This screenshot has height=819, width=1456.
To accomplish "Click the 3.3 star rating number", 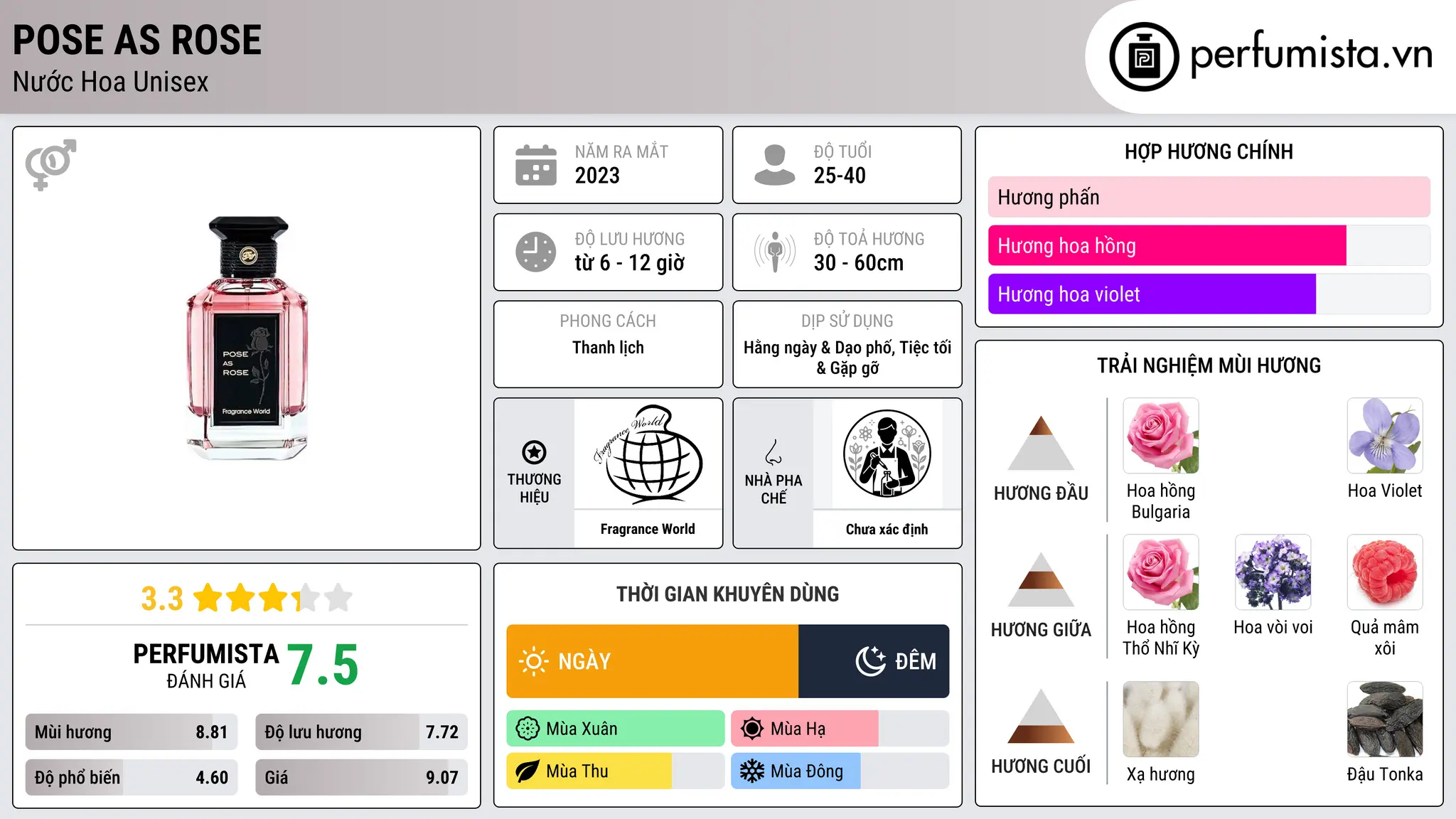I will [x=162, y=599].
